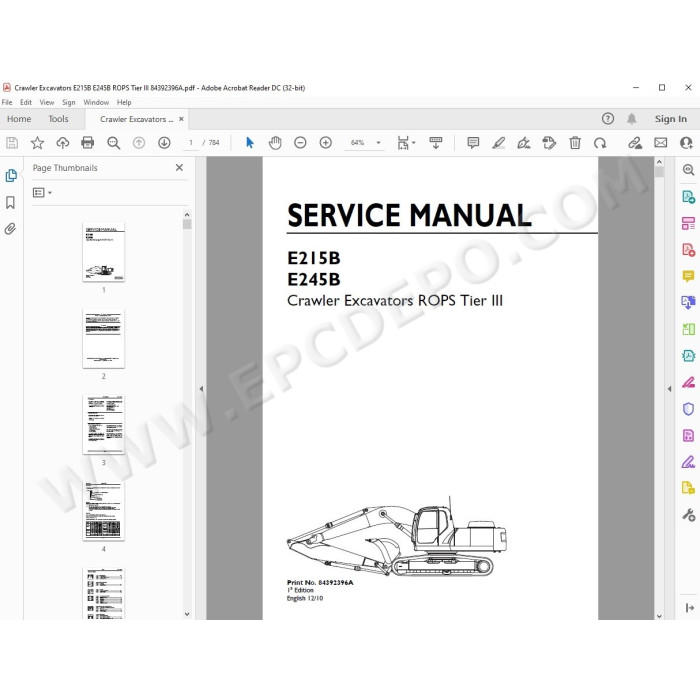This screenshot has height=700, width=700.
Task: Open thumbnail options dropdown menu
Action: 42,192
